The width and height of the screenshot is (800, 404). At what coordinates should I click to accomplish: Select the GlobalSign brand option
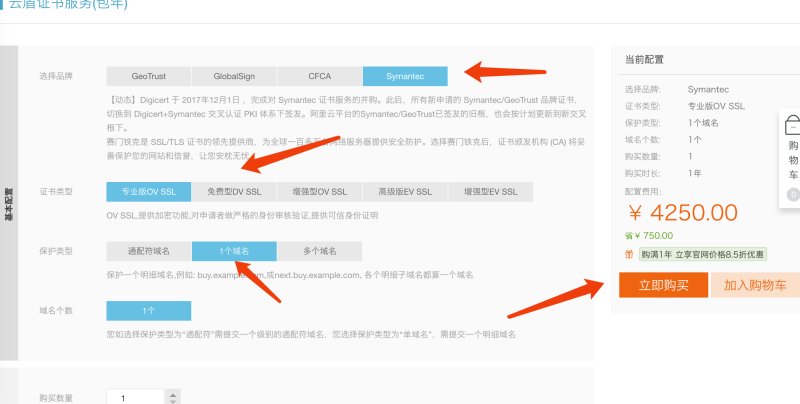234,76
